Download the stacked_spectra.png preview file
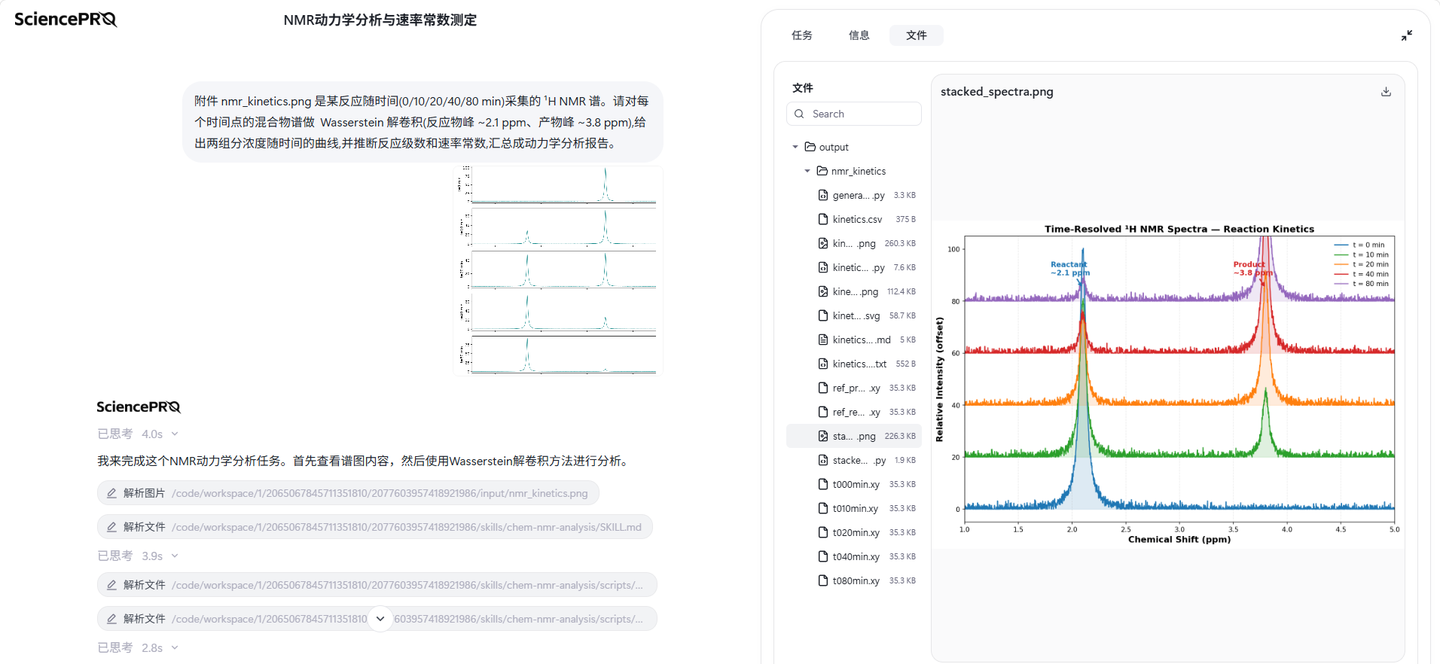 point(1386,92)
